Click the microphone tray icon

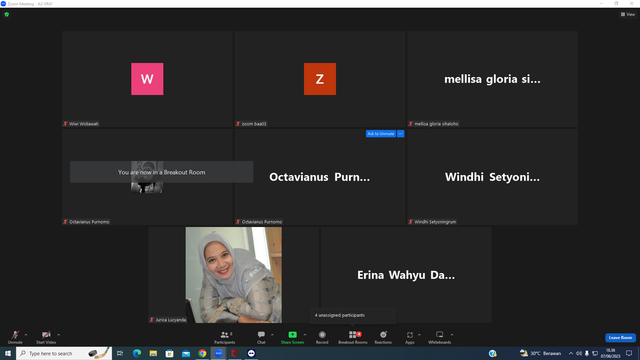click(587, 353)
